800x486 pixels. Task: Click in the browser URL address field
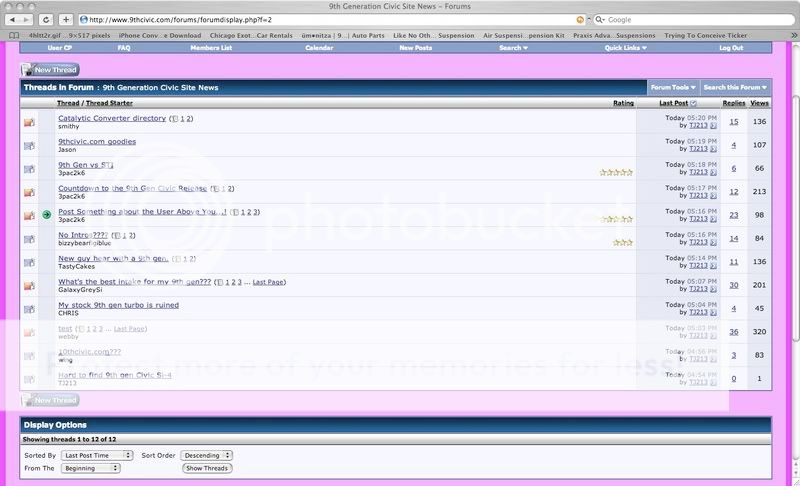(320, 19)
